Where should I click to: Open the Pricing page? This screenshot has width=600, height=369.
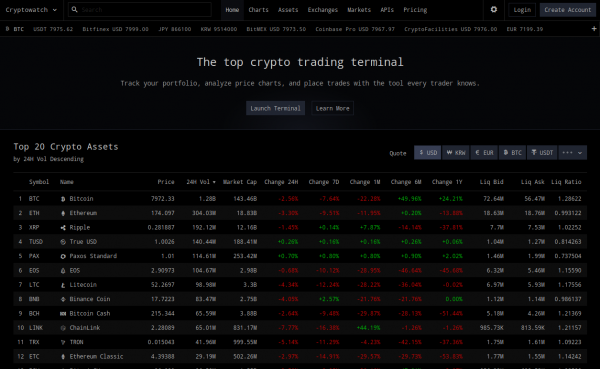415,10
